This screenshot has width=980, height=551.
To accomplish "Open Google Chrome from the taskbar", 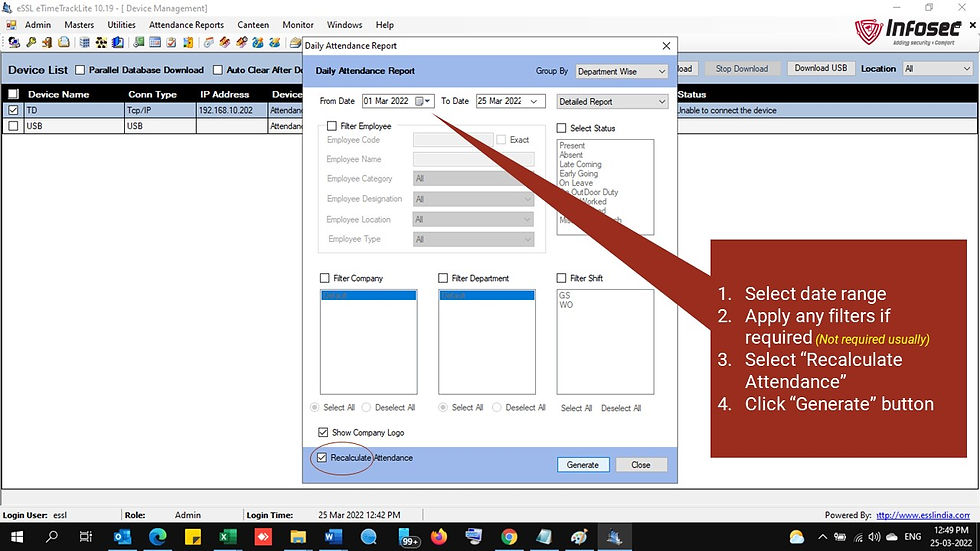I will coord(509,537).
